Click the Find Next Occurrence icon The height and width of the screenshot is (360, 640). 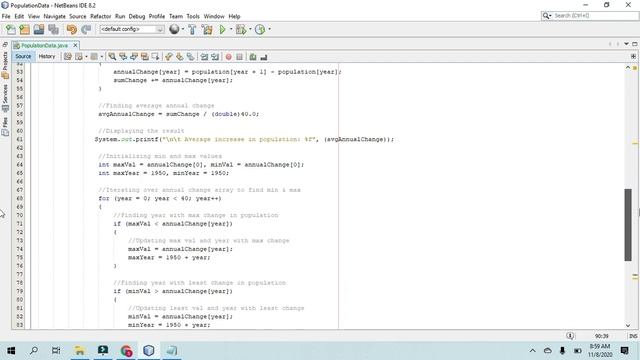(134, 57)
